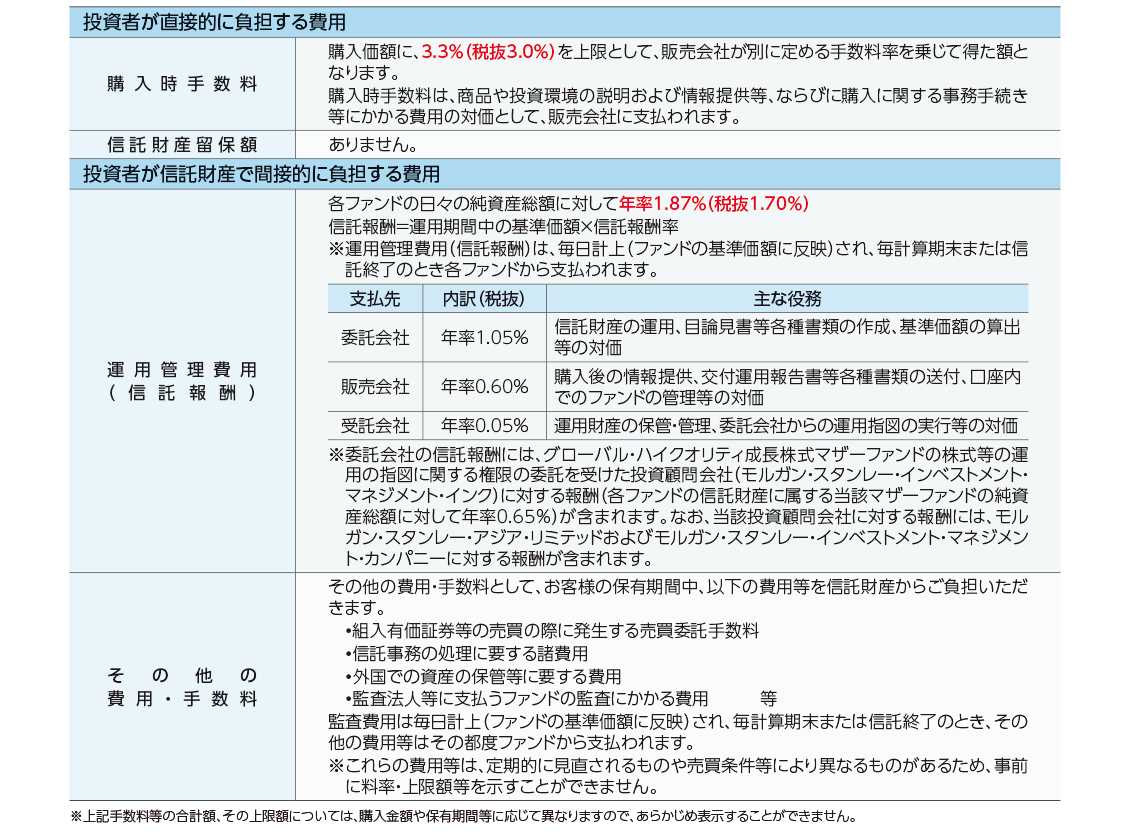
Task: Select the 信託財産留保額 row label
Action: tap(182, 144)
